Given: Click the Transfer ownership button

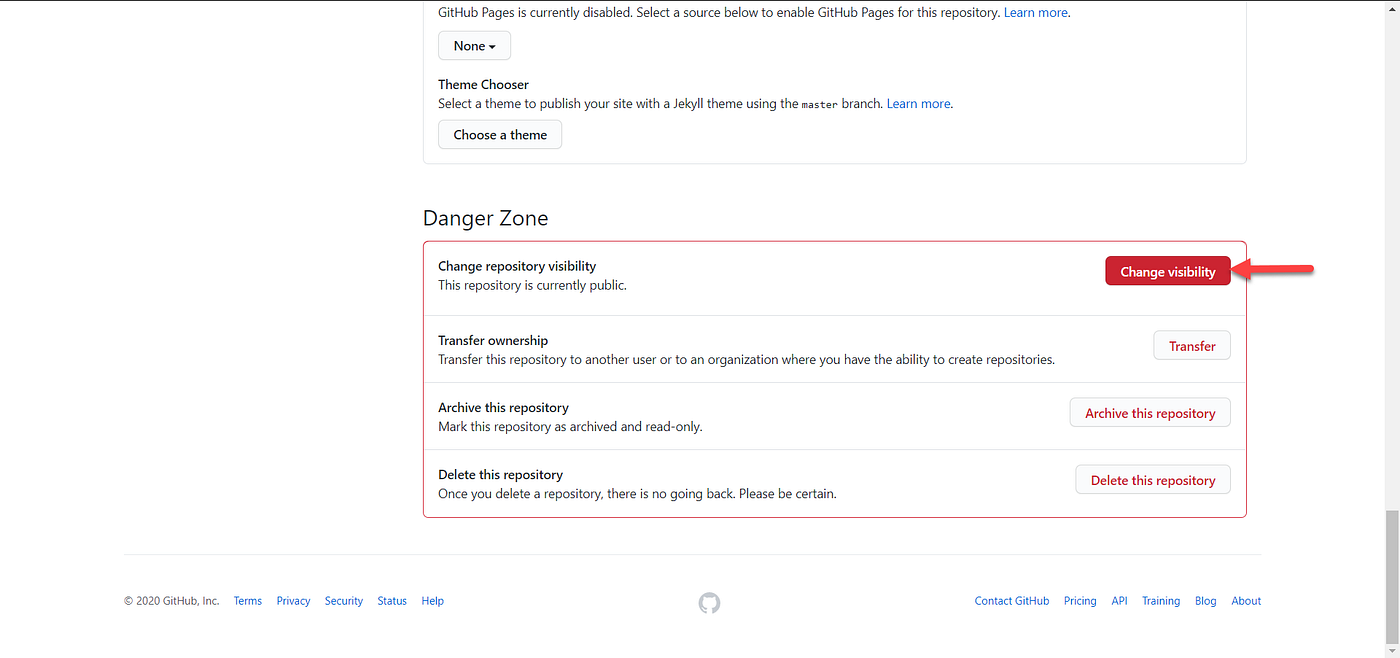Looking at the screenshot, I should tap(1191, 345).
